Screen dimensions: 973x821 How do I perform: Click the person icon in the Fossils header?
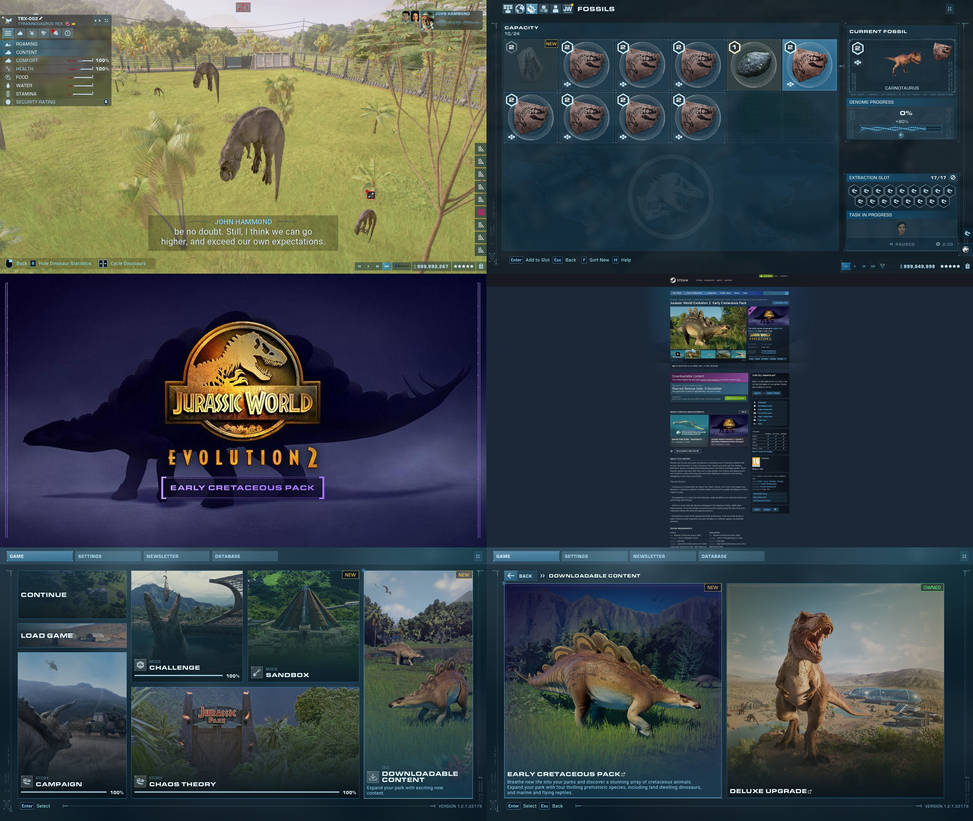click(x=555, y=9)
